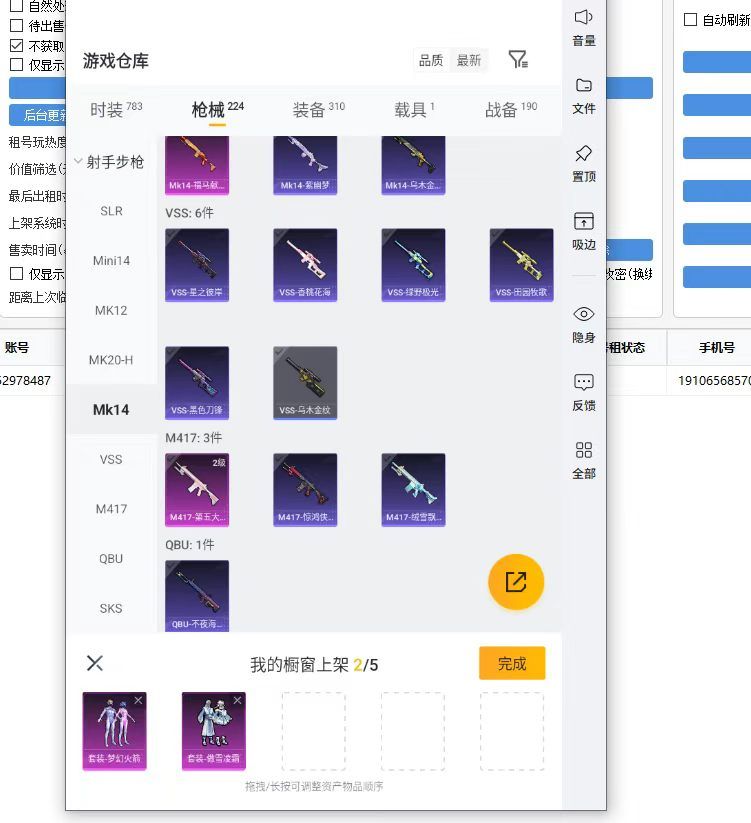Jump to M417 in sidebar
This screenshot has height=823, width=751.
coord(111,509)
